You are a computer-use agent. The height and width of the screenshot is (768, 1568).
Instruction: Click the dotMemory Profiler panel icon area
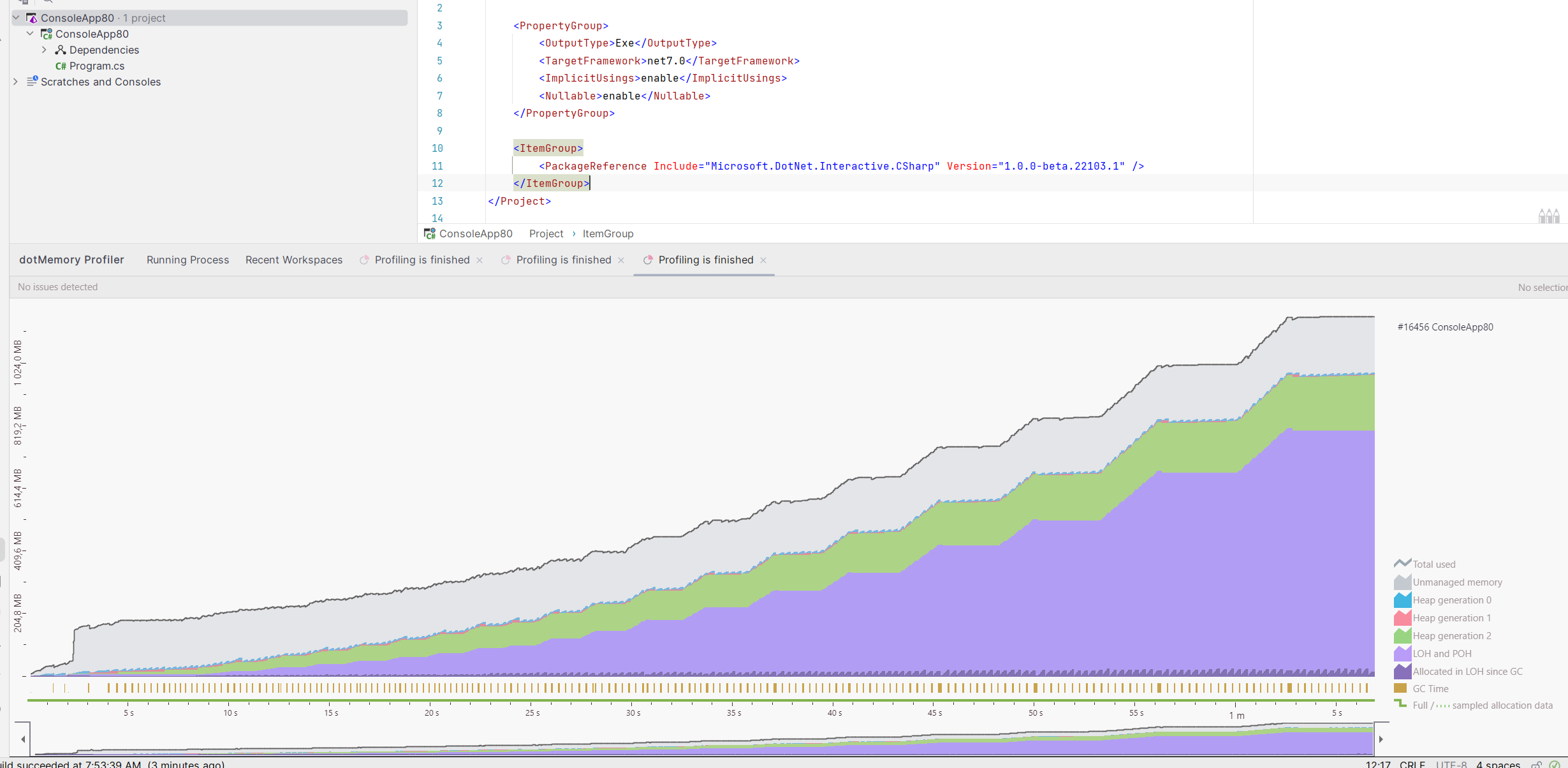coord(71,260)
